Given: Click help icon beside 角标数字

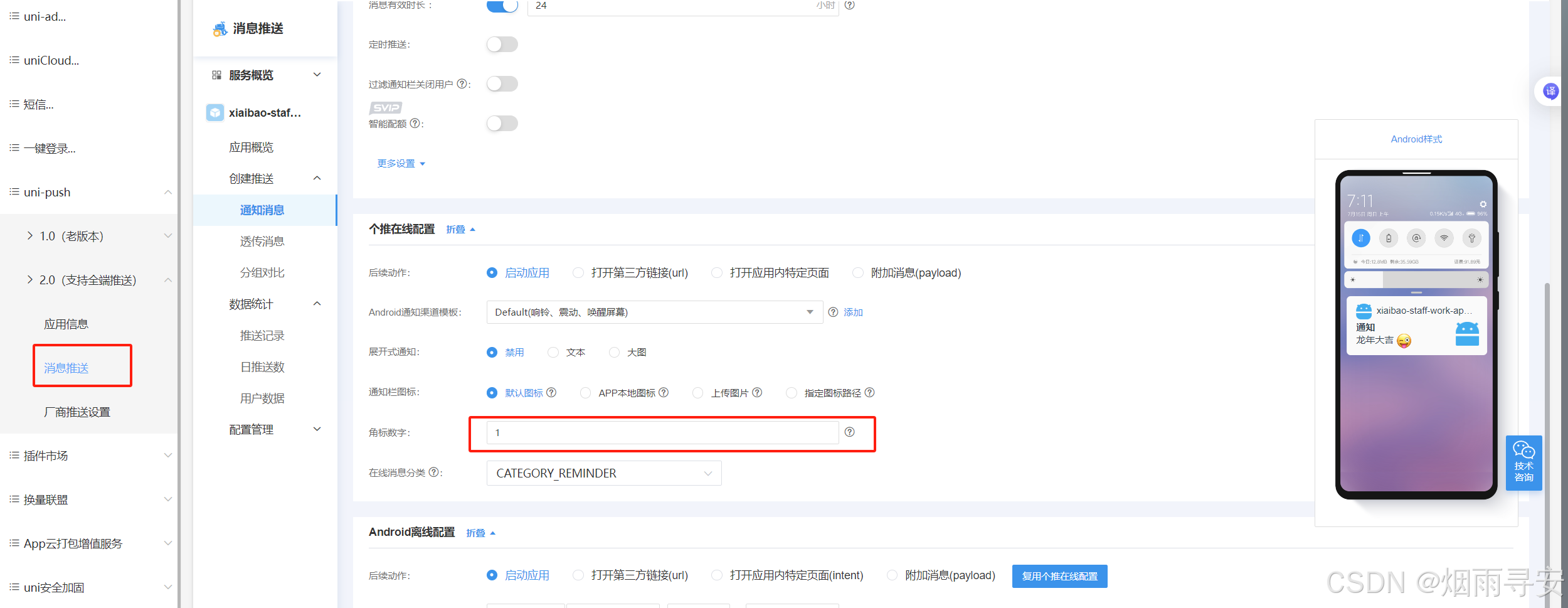Looking at the screenshot, I should pos(850,432).
